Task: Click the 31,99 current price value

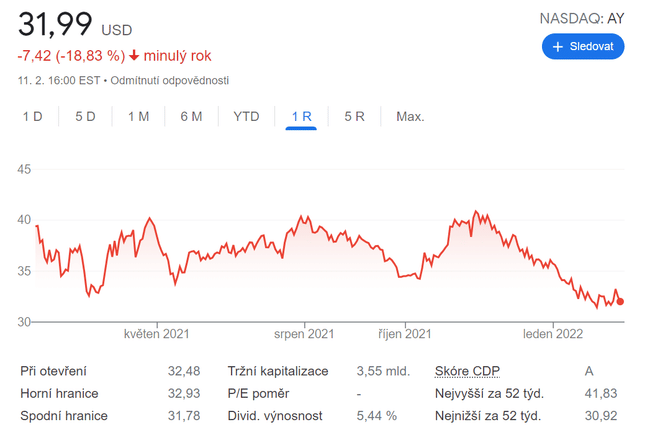Action: tap(56, 25)
